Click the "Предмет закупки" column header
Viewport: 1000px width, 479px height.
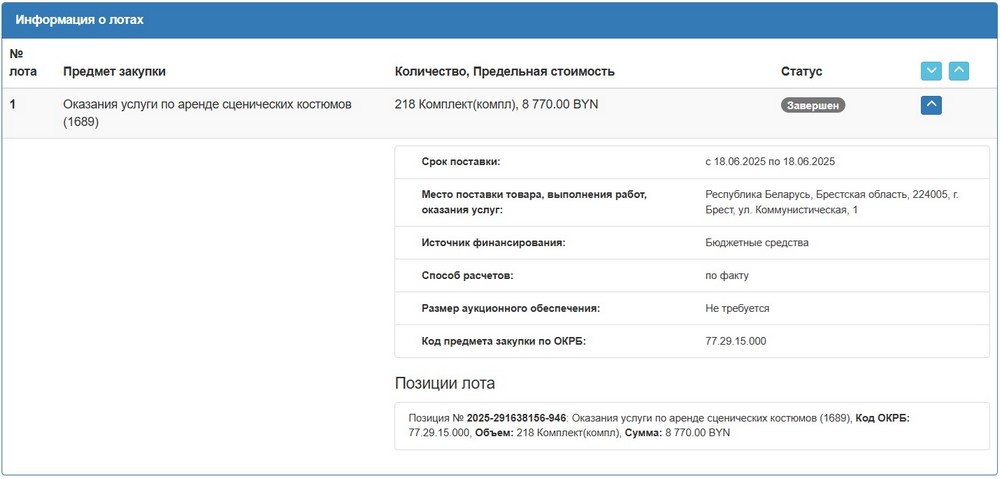point(114,72)
